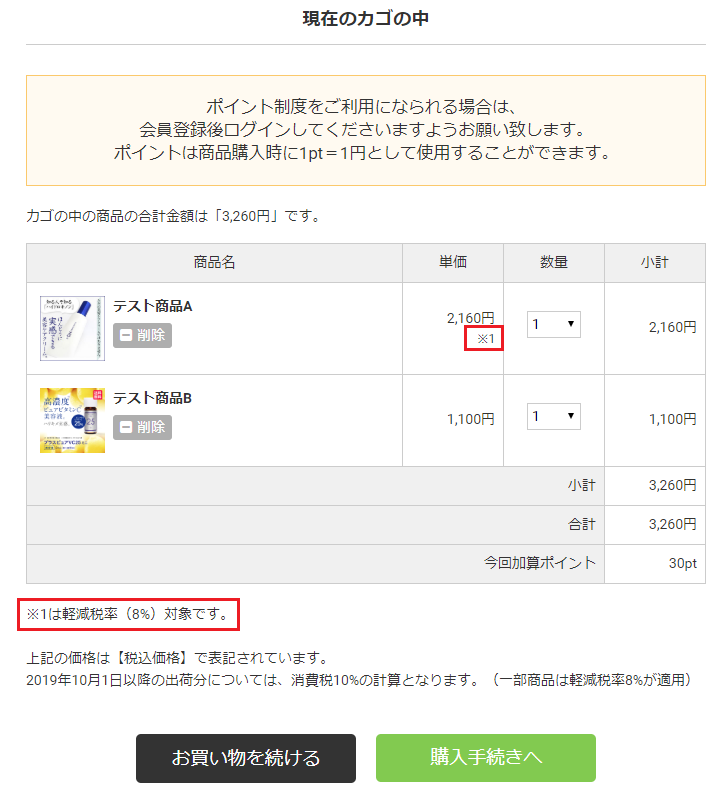Expand the quantity selector for テスト商品B

pyautogui.click(x=553, y=416)
